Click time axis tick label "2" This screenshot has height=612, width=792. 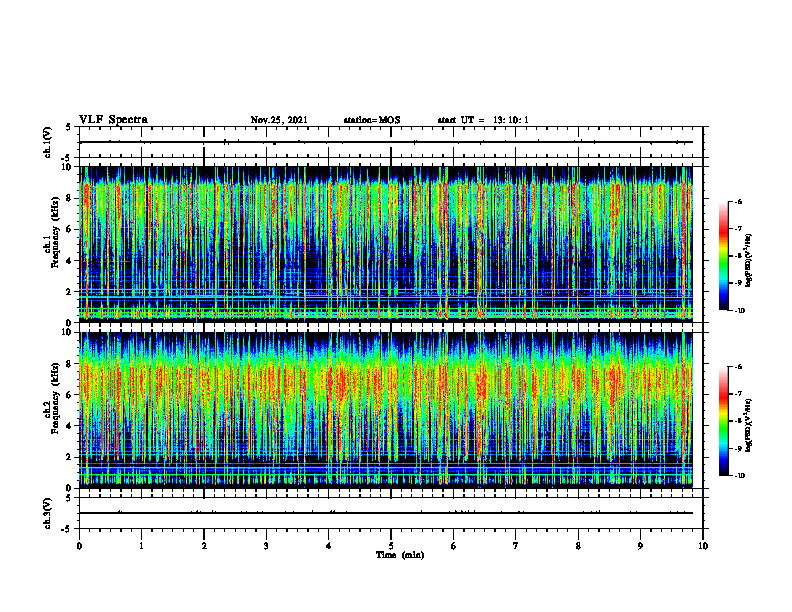(204, 546)
